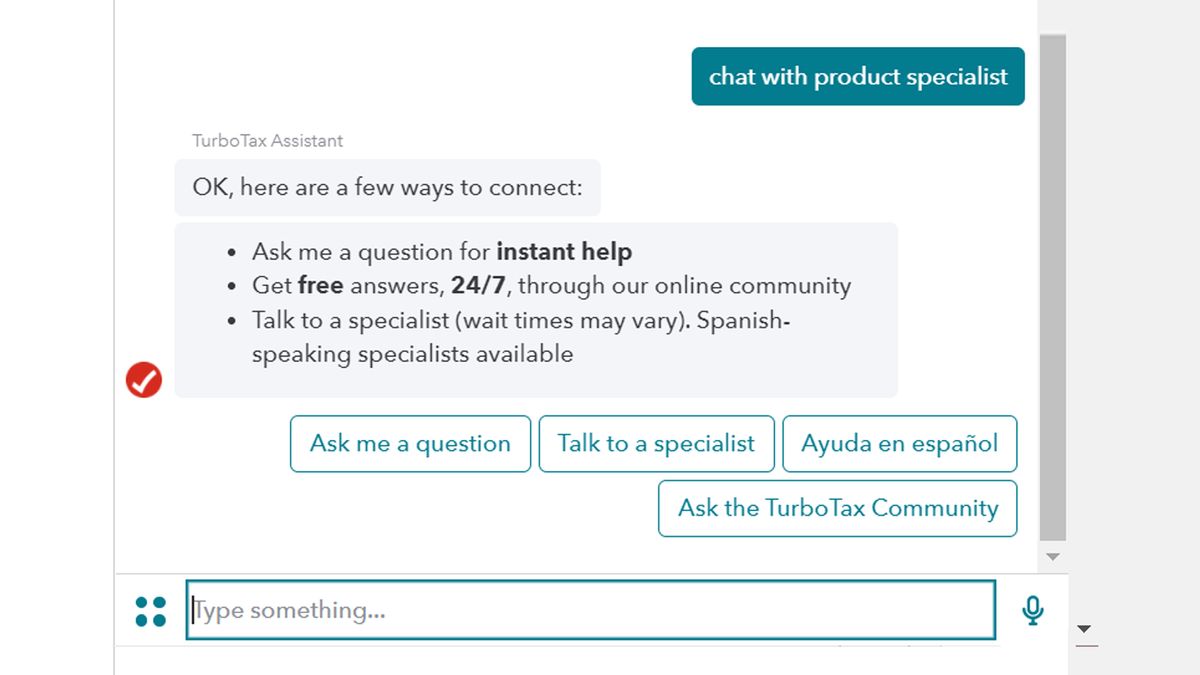Collapse the chat via the bottom-right chevron

click(1084, 630)
